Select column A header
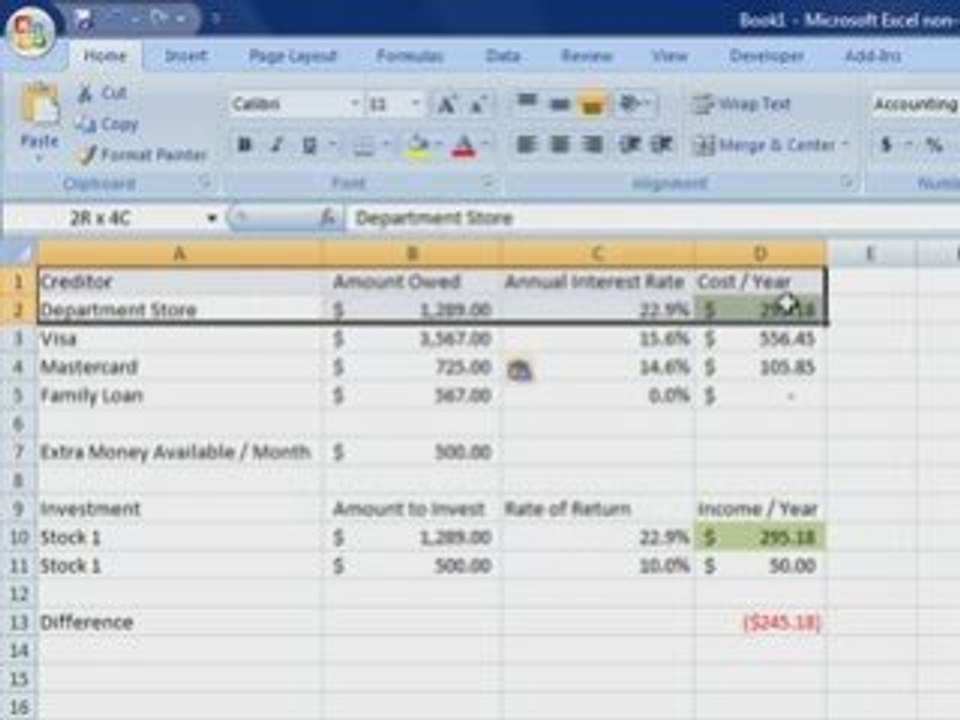Viewport: 960px width, 720px height. point(179,253)
